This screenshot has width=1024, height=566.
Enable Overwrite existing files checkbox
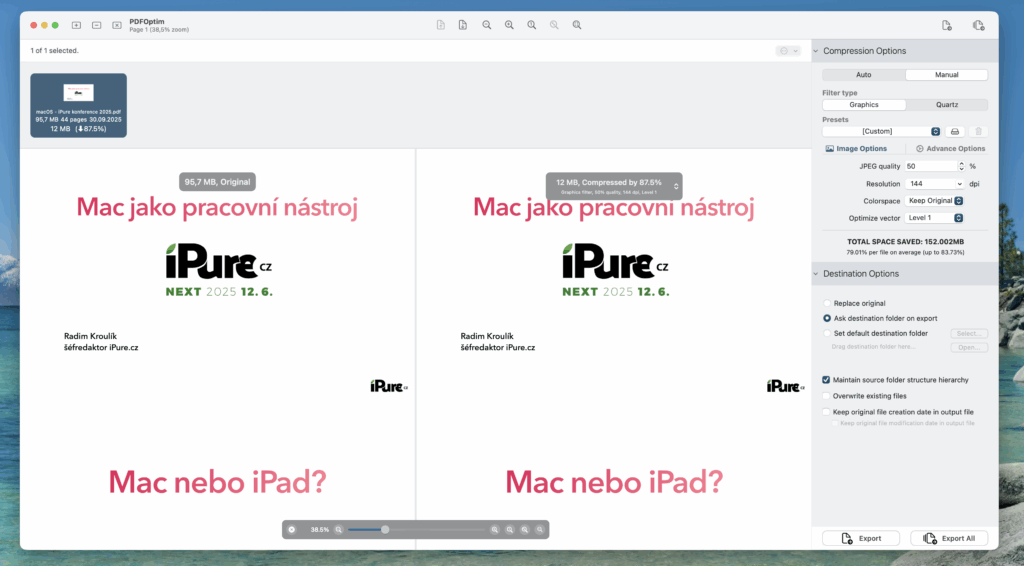coord(826,396)
